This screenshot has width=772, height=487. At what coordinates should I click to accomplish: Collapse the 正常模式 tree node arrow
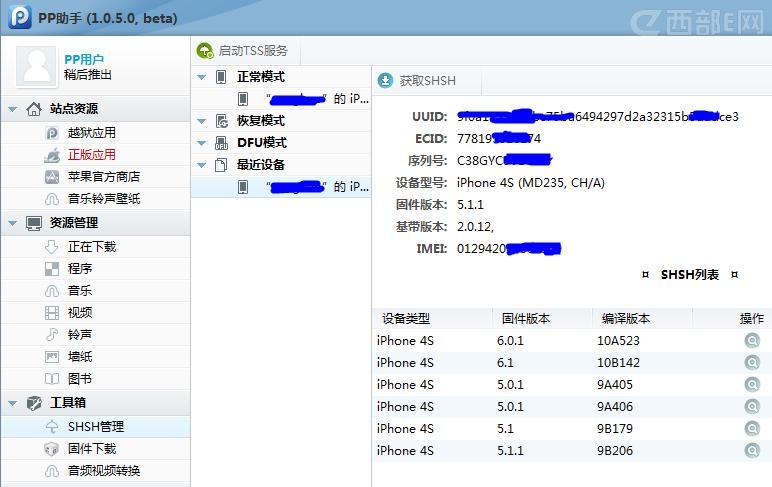pos(201,77)
